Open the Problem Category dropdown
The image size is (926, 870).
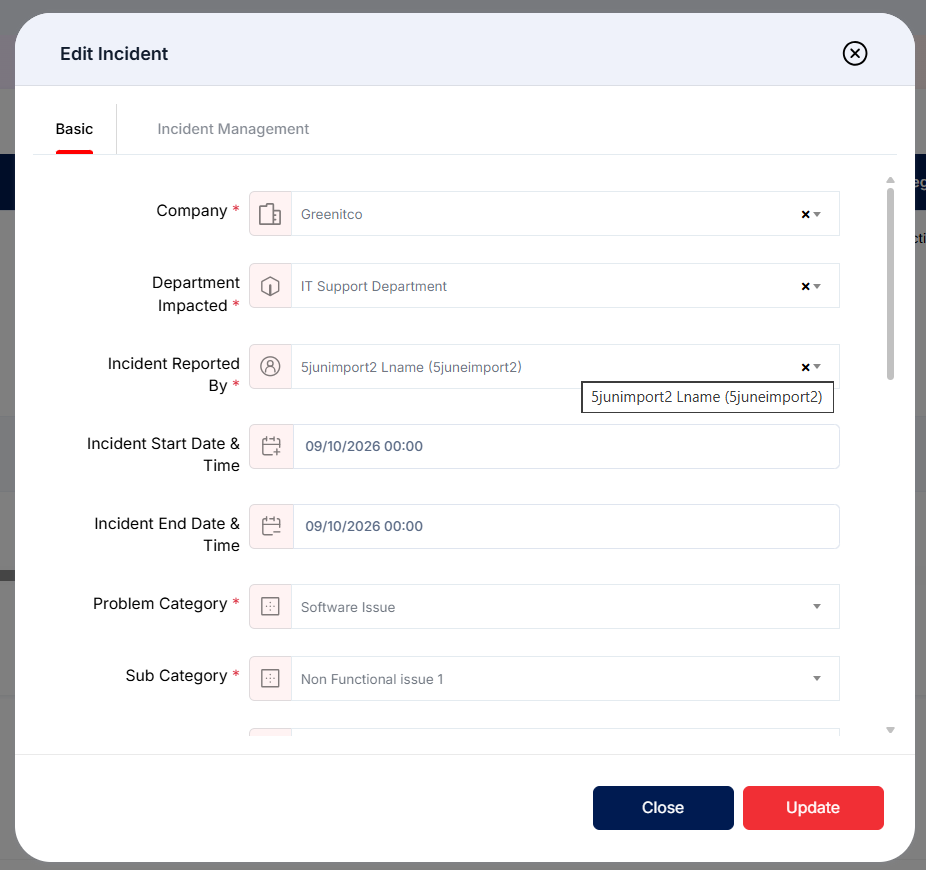tap(565, 607)
